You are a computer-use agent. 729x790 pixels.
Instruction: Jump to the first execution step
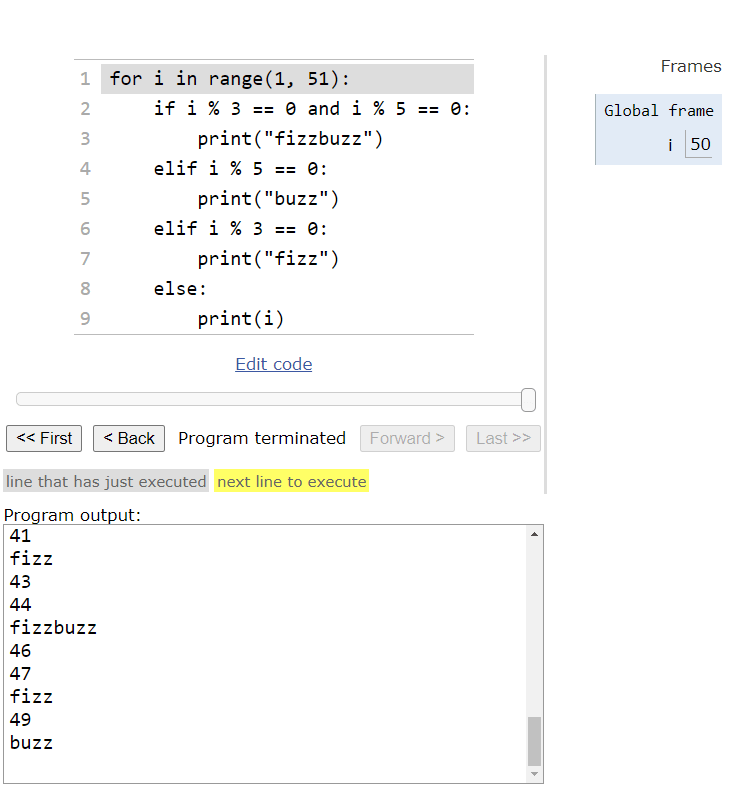click(44, 438)
